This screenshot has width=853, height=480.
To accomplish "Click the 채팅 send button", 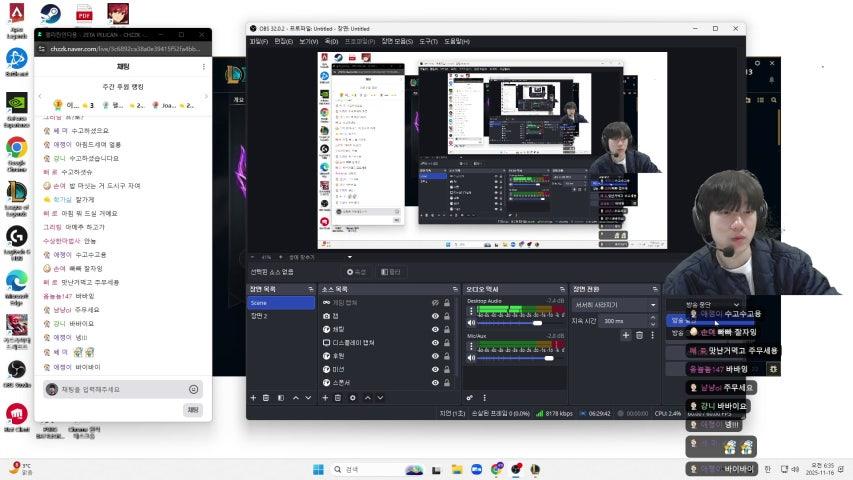I will [192, 410].
